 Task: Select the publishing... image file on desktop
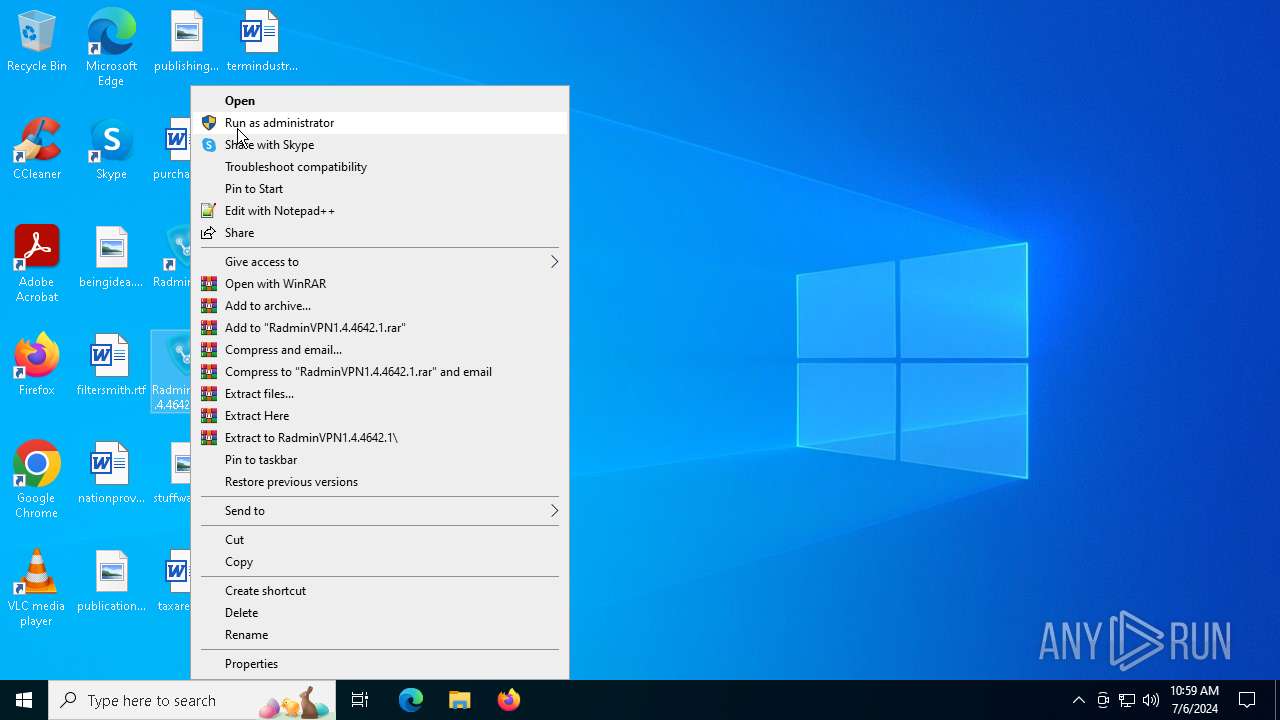click(x=186, y=42)
